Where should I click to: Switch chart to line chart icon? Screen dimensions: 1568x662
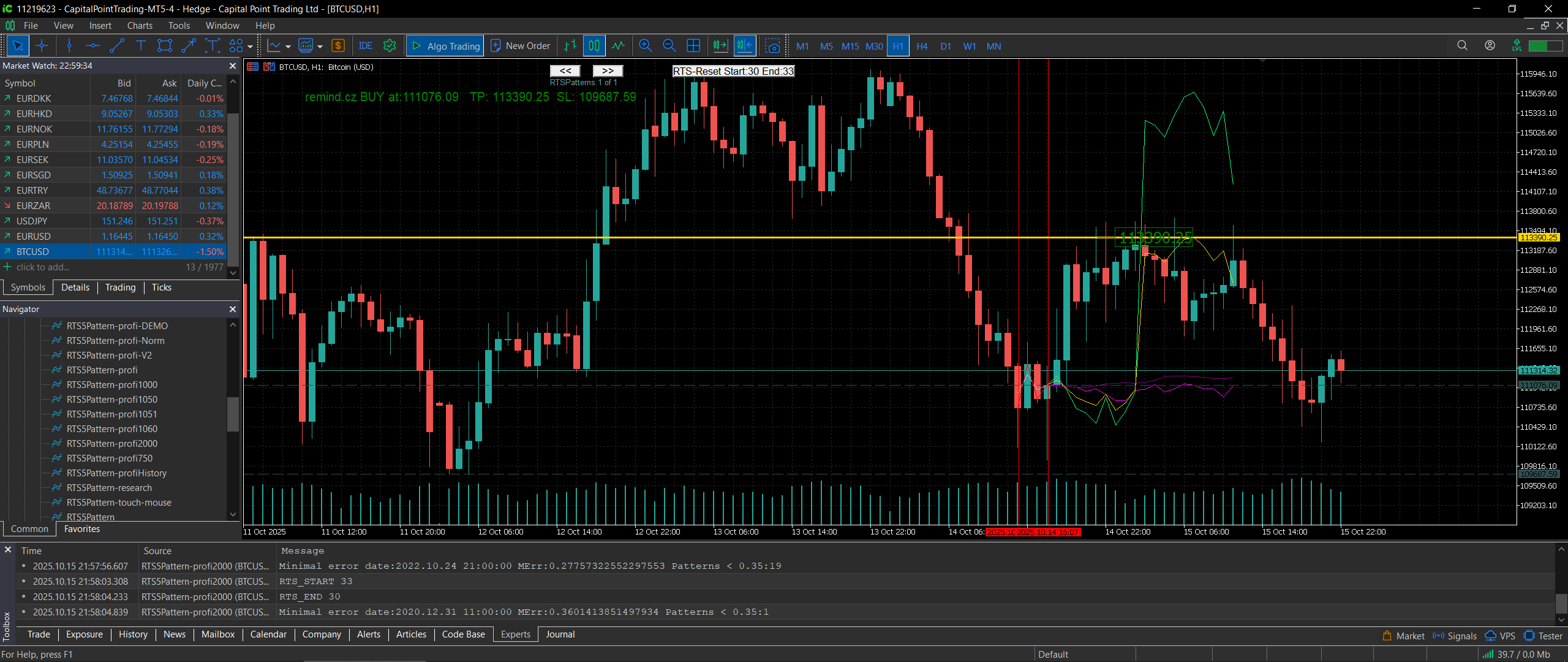point(618,46)
